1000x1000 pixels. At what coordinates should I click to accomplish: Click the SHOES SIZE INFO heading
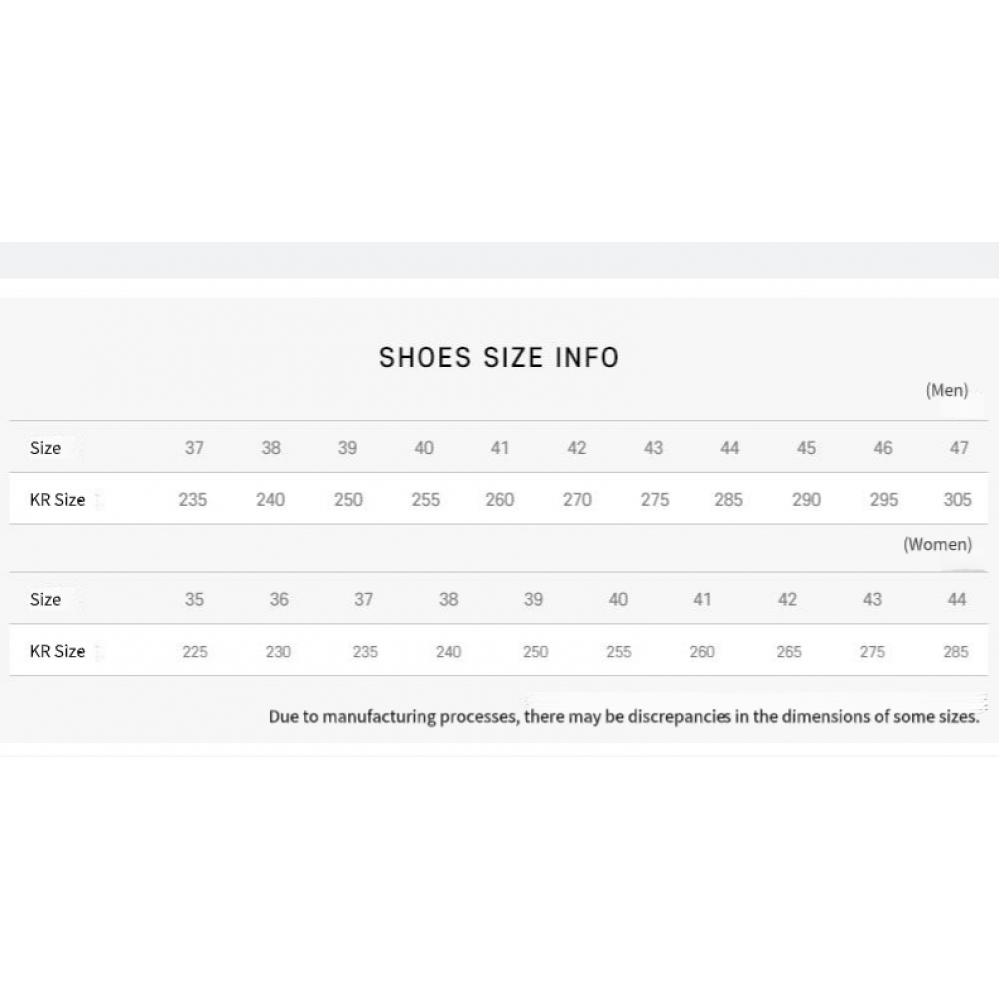pyautogui.click(x=499, y=357)
